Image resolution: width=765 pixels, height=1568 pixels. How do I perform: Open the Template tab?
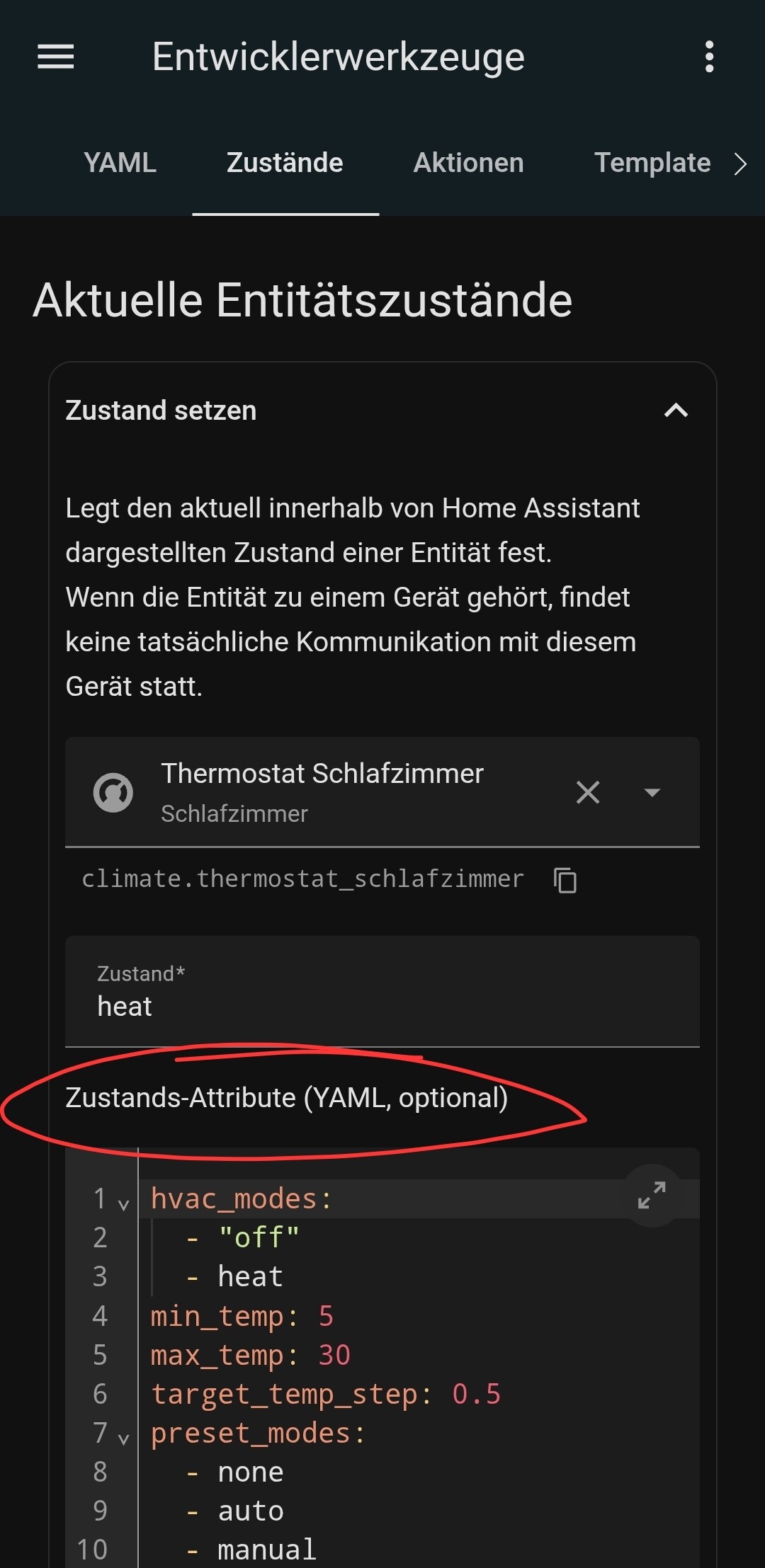click(x=652, y=163)
